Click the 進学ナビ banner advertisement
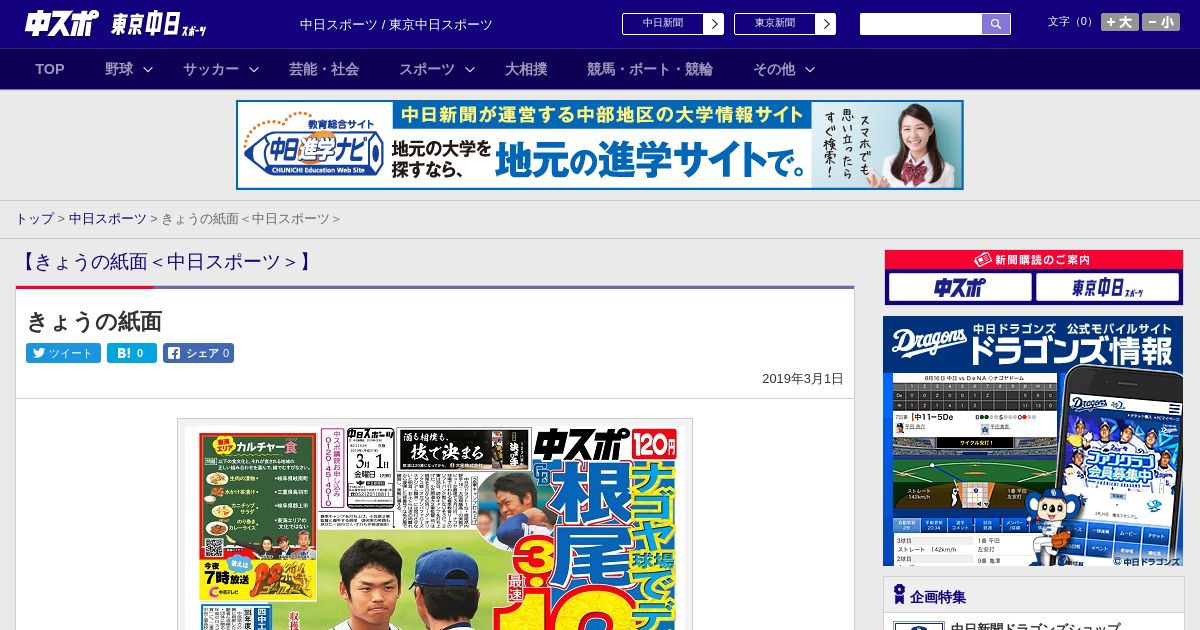The height and width of the screenshot is (630, 1200). point(600,145)
